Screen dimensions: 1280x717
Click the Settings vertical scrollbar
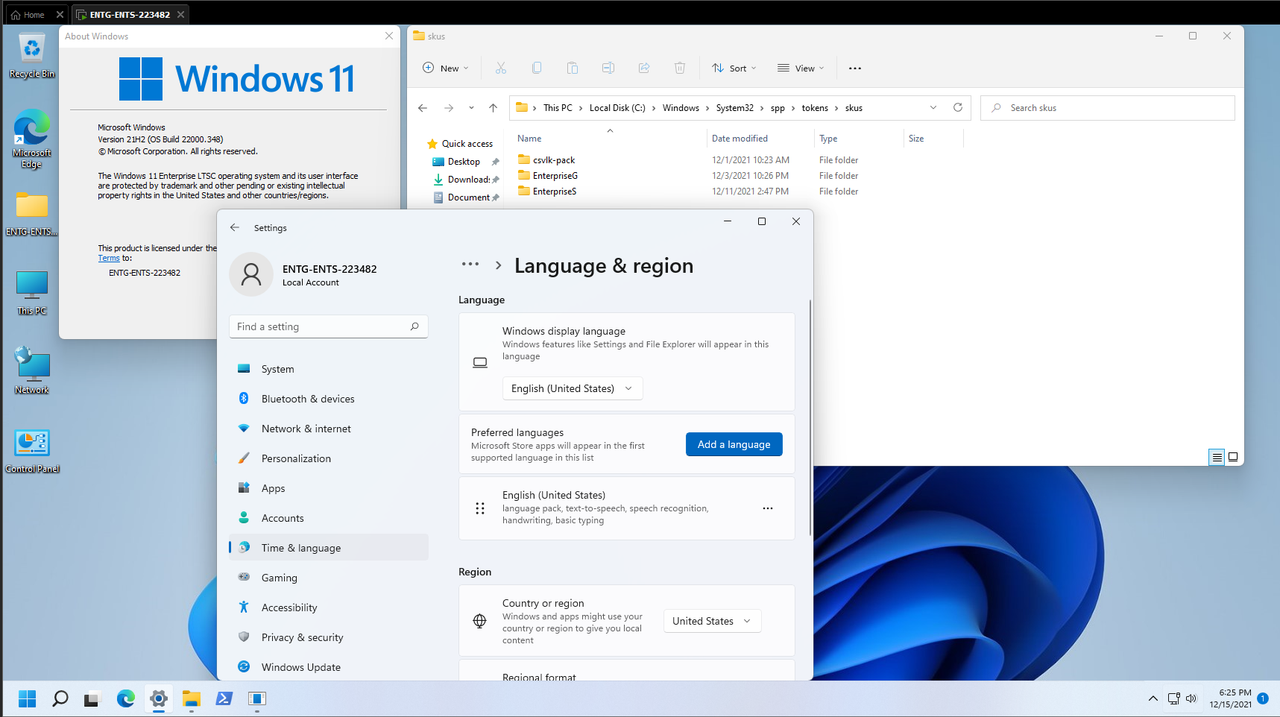click(810, 417)
